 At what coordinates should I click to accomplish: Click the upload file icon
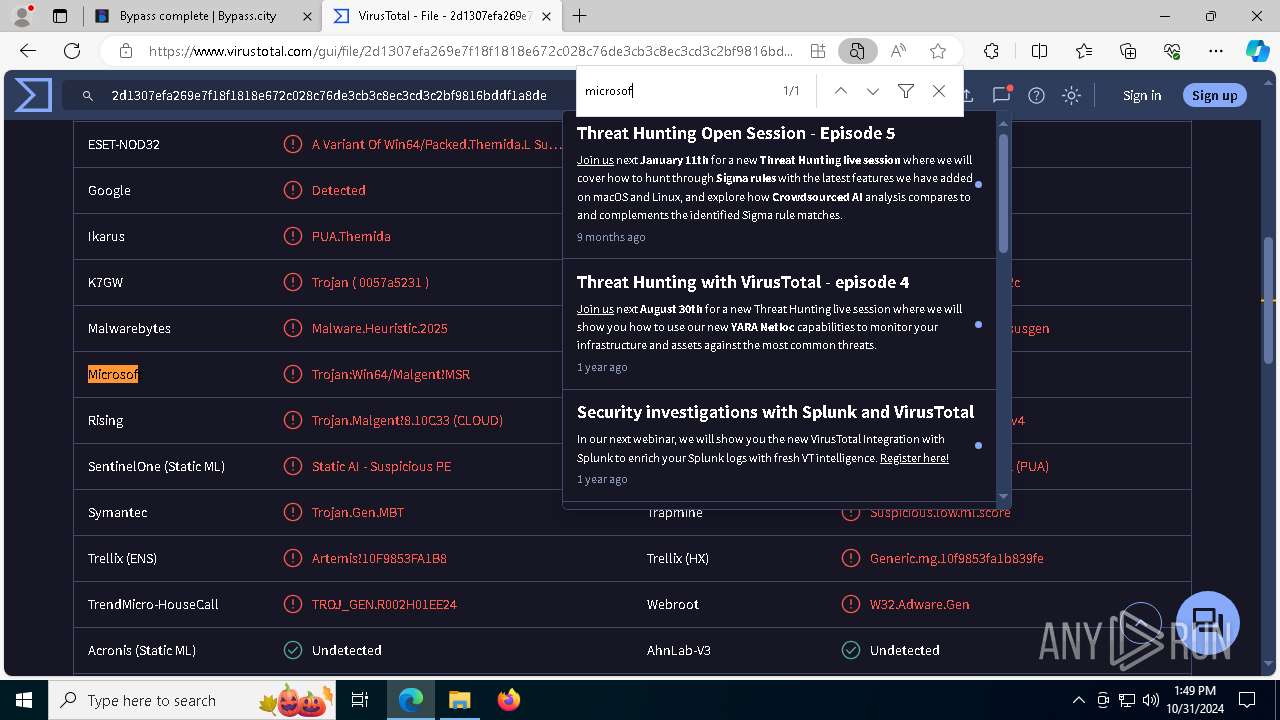(x=967, y=95)
